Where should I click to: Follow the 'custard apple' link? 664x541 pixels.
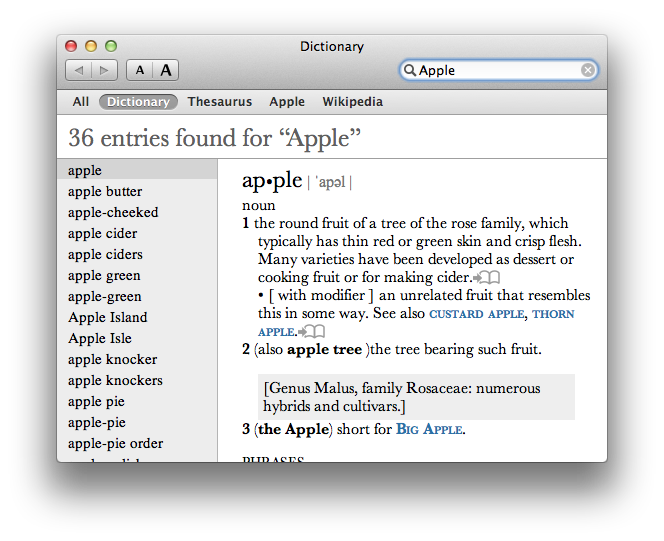click(x=477, y=314)
